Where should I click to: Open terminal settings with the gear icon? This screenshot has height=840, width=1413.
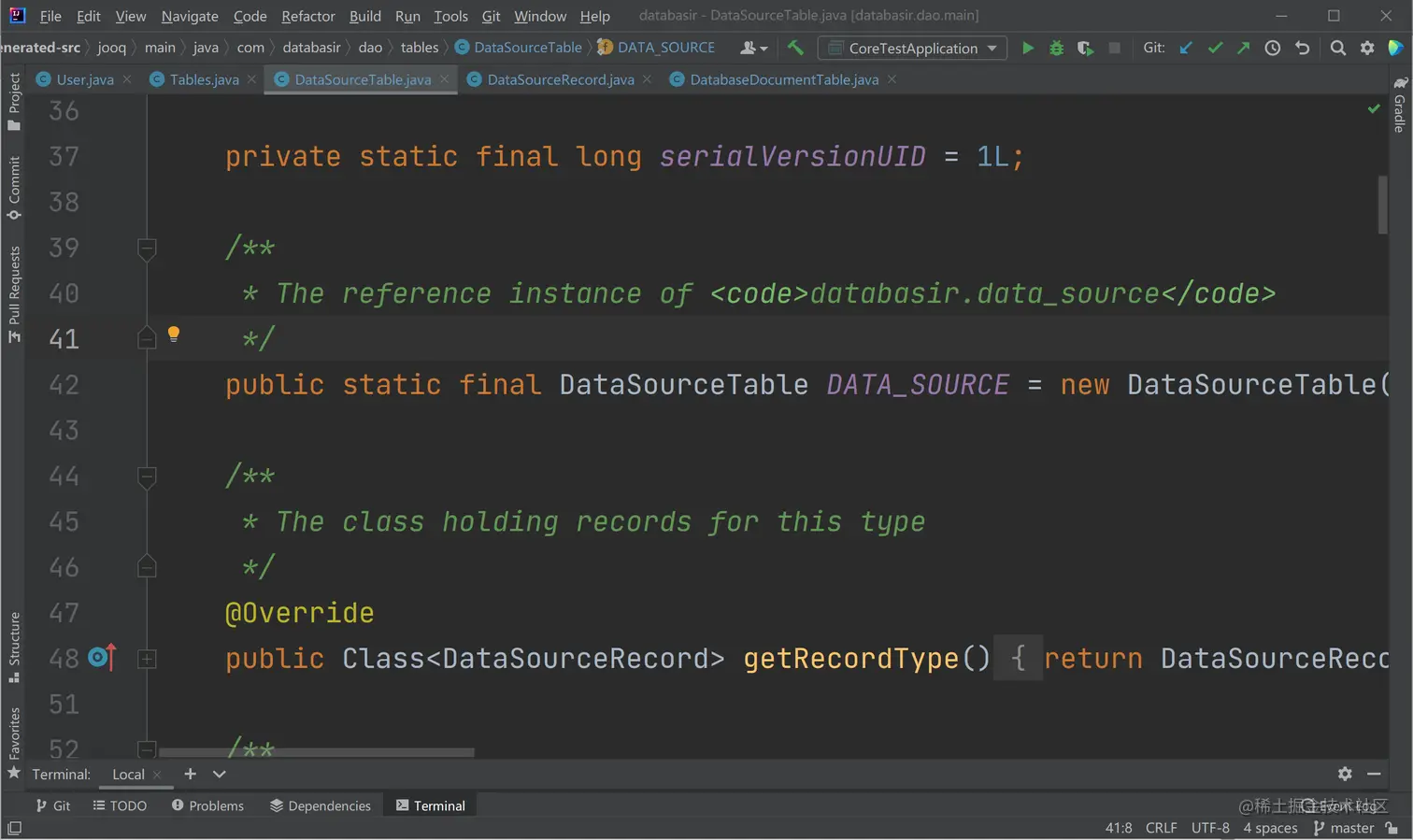[x=1345, y=774]
